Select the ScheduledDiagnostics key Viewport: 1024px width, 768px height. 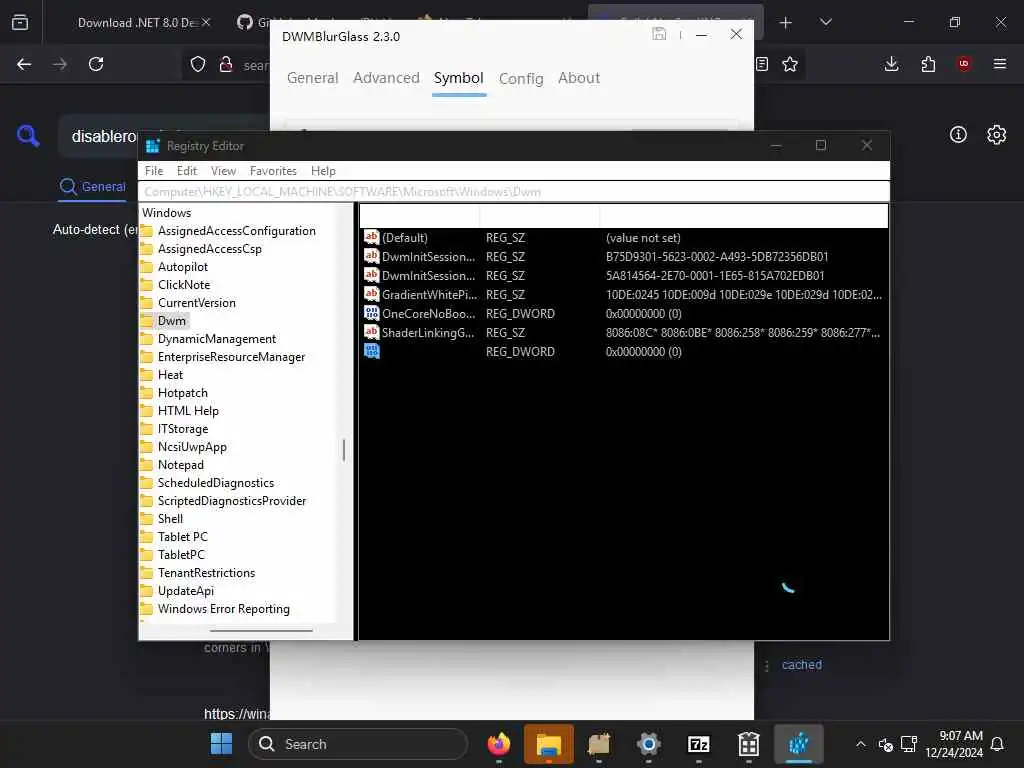[x=216, y=483]
